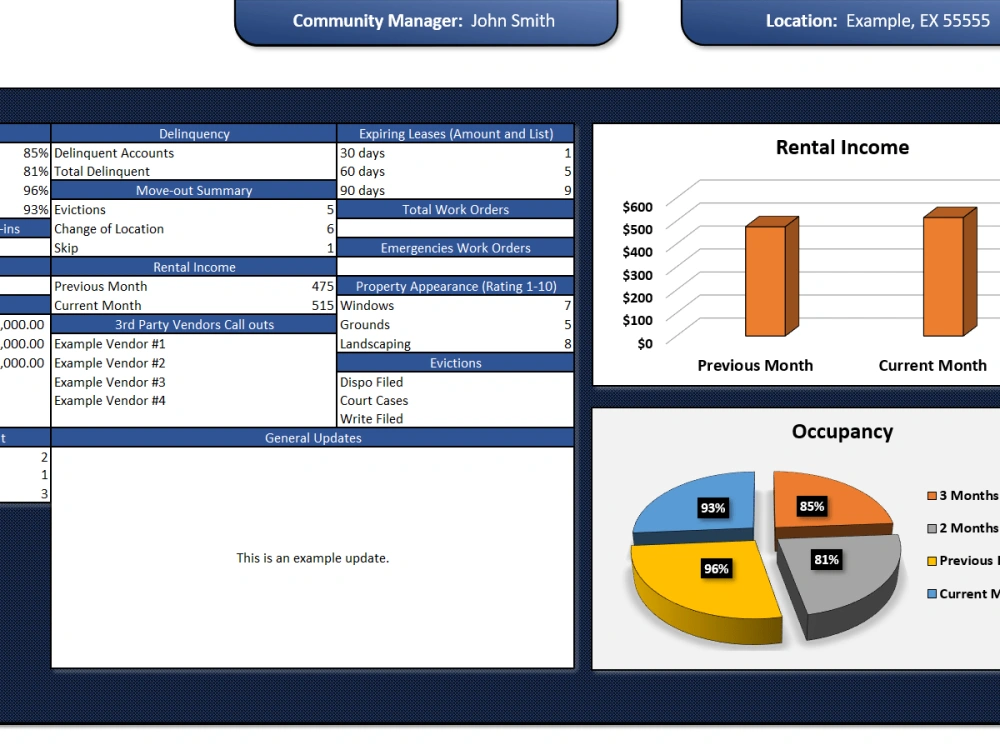Select the 85% data label on pie chart

810,506
